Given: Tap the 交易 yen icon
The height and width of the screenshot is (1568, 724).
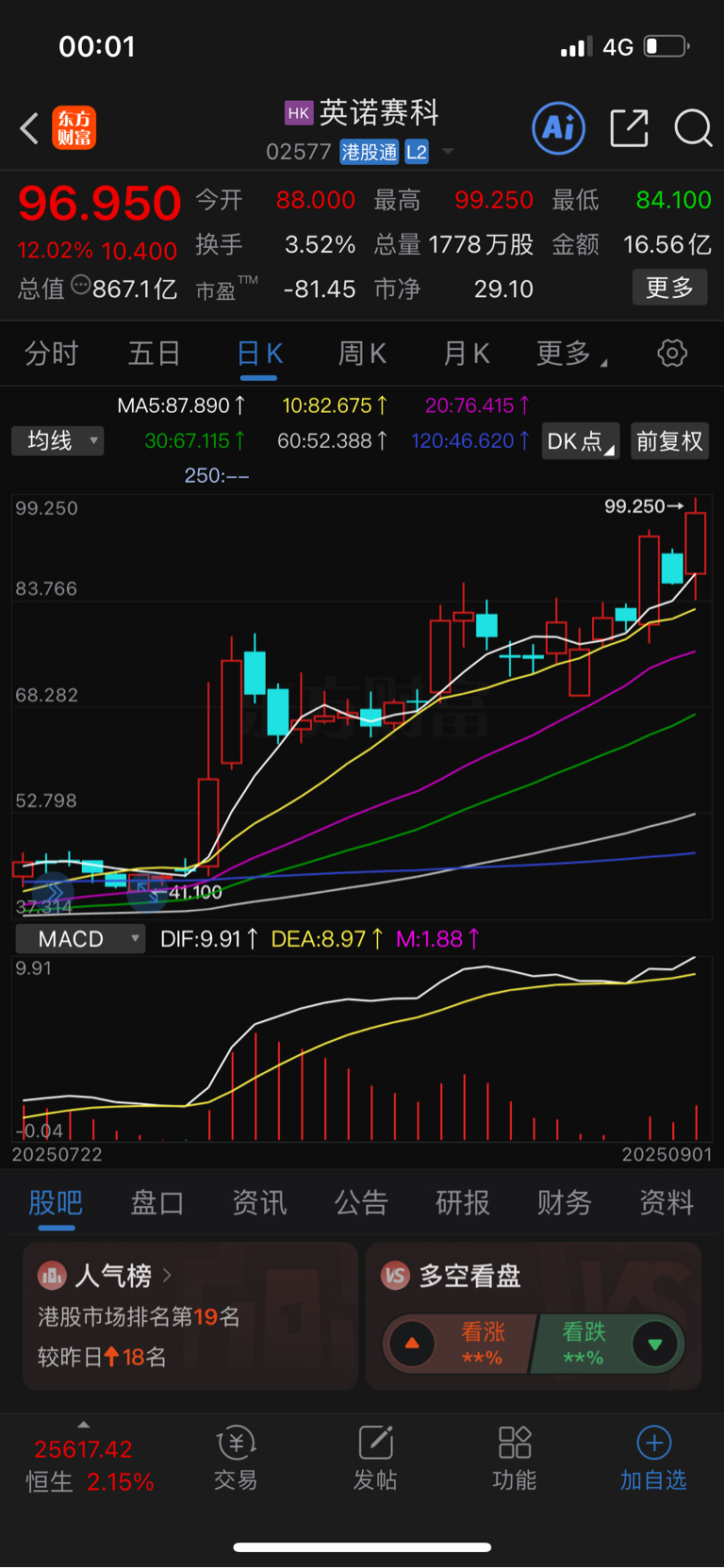Looking at the screenshot, I should click(236, 1443).
